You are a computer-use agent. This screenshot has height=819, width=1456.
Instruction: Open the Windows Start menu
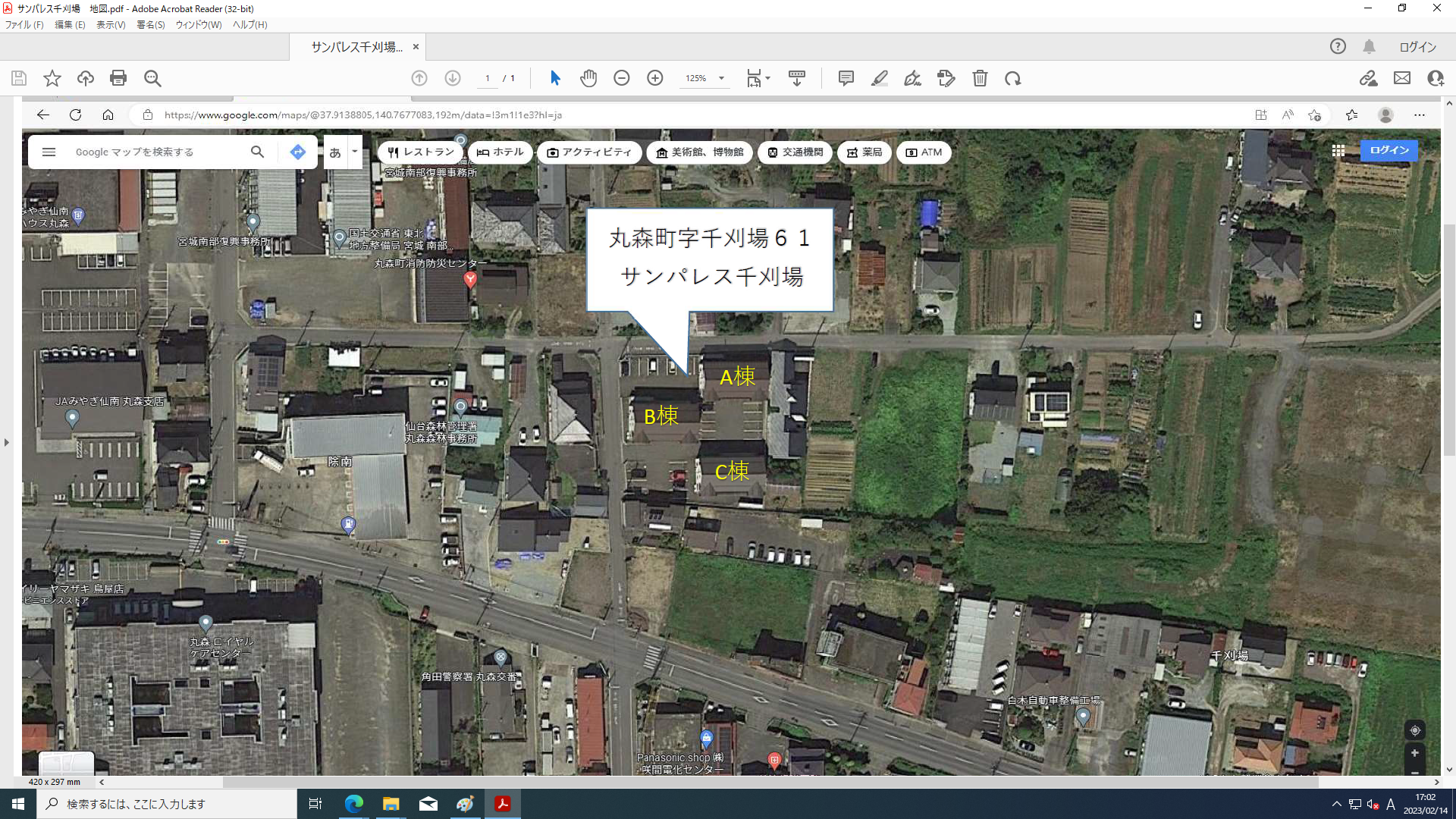[x=18, y=804]
